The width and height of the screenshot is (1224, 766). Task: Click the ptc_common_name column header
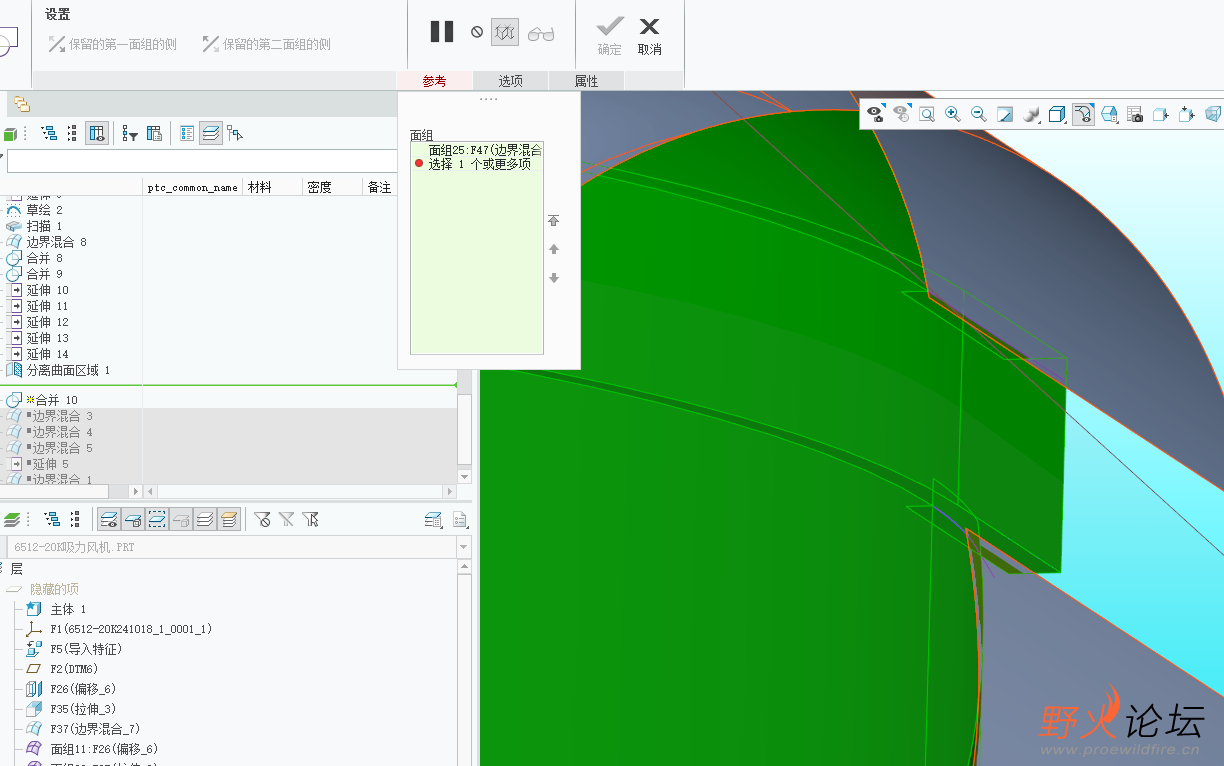point(193,187)
